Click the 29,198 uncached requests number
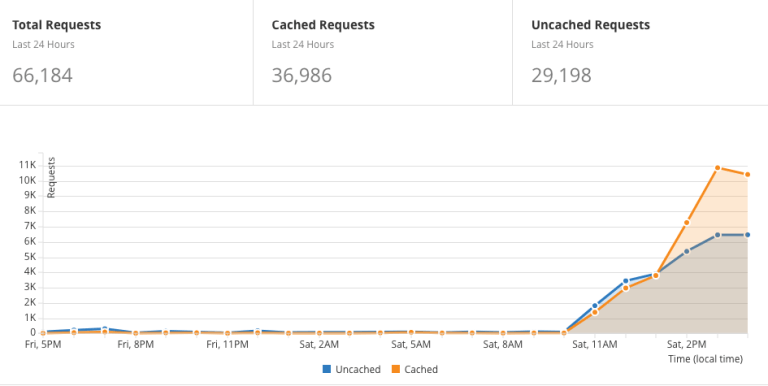This screenshot has height=386, width=768. click(561, 75)
